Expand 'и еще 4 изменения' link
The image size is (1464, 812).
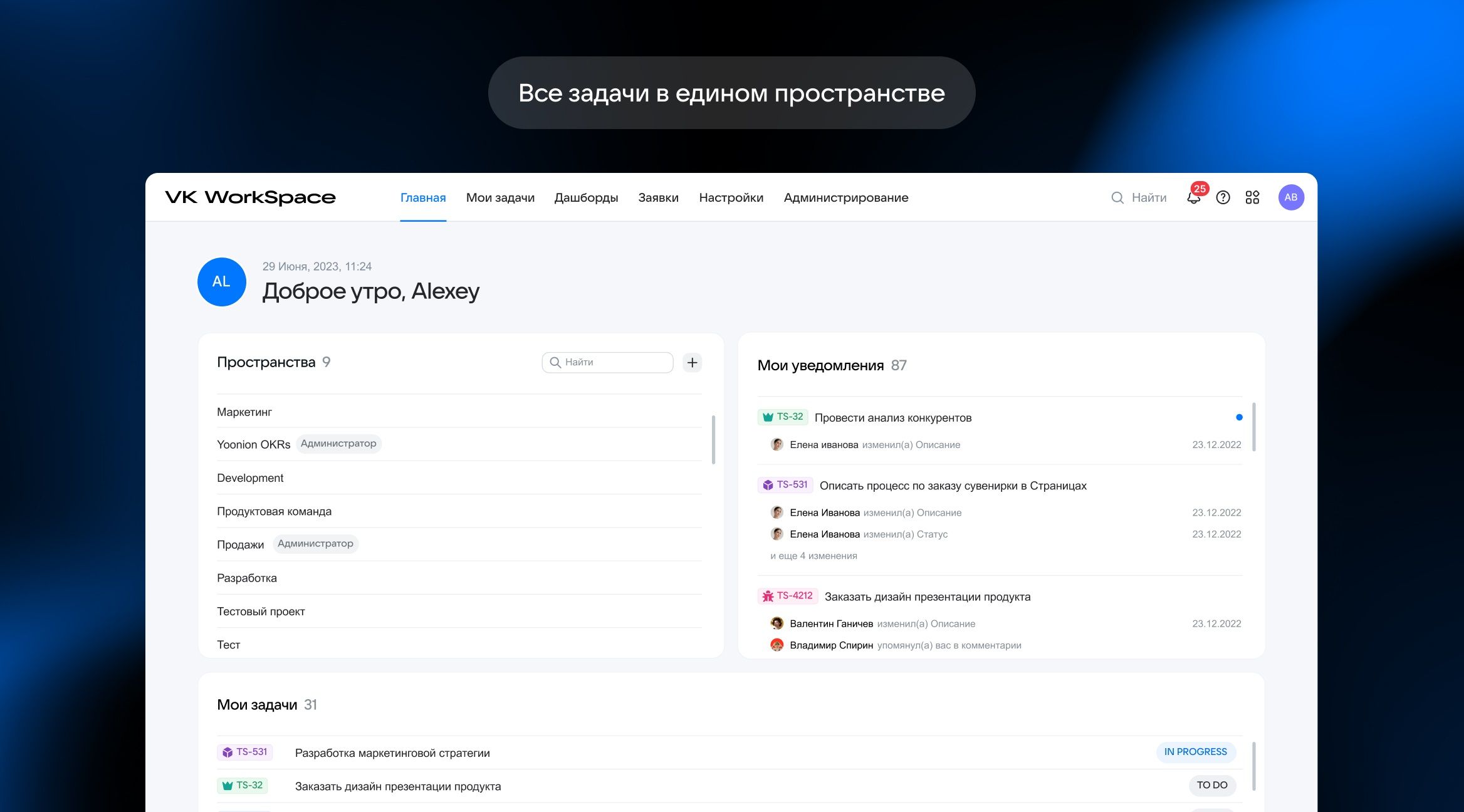[x=813, y=556]
